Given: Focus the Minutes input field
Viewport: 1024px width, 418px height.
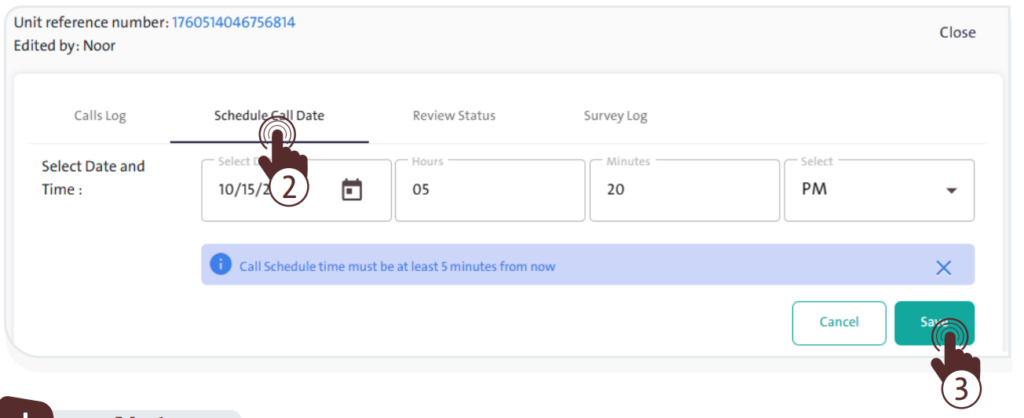Looking at the screenshot, I should (683, 190).
